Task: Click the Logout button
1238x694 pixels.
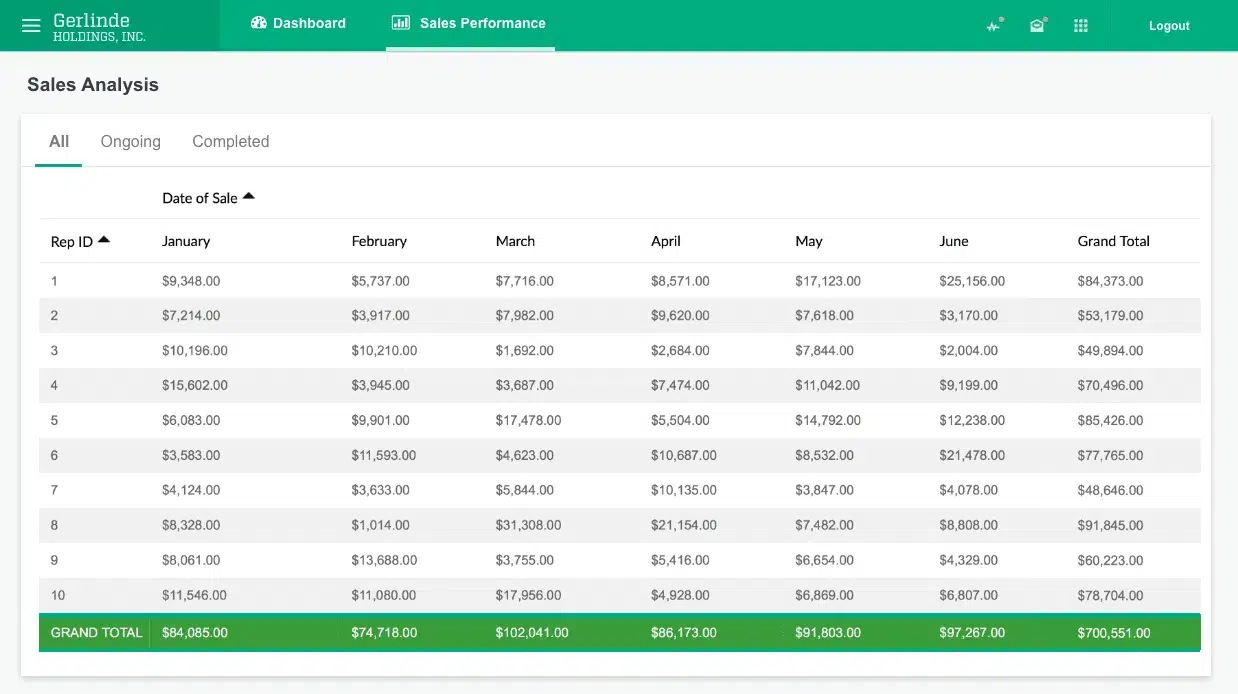Action: point(1168,26)
